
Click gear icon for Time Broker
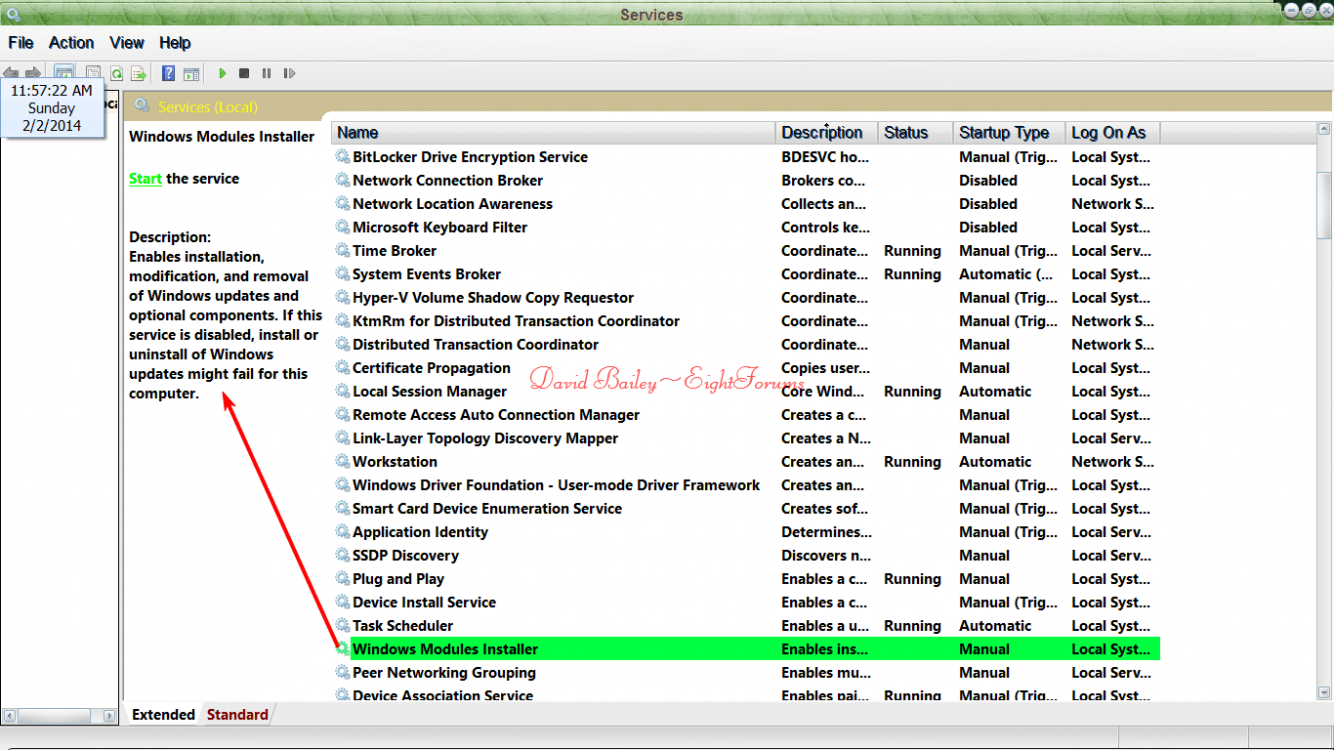point(343,251)
